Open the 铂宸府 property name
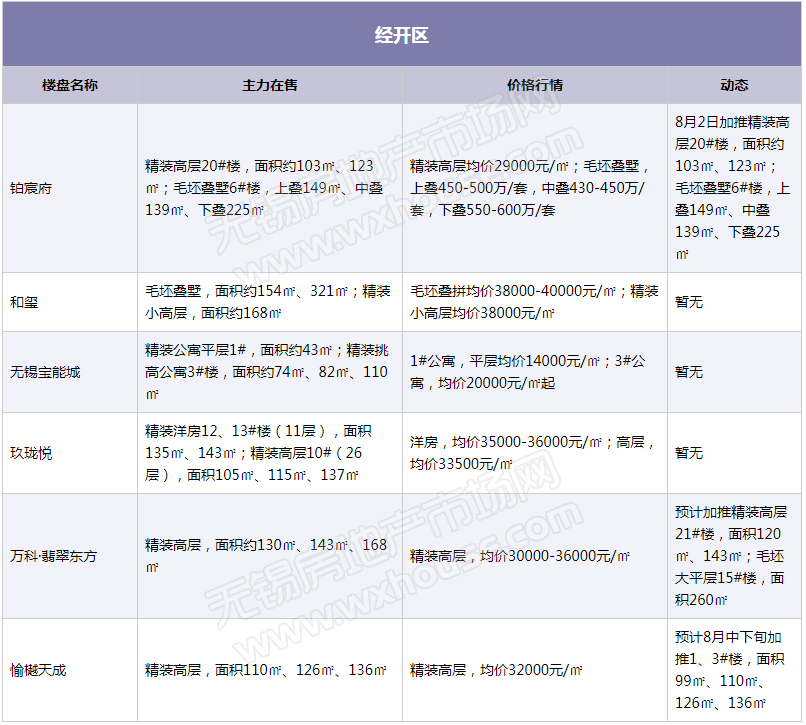Viewport: 806px width, 725px height. (31, 188)
